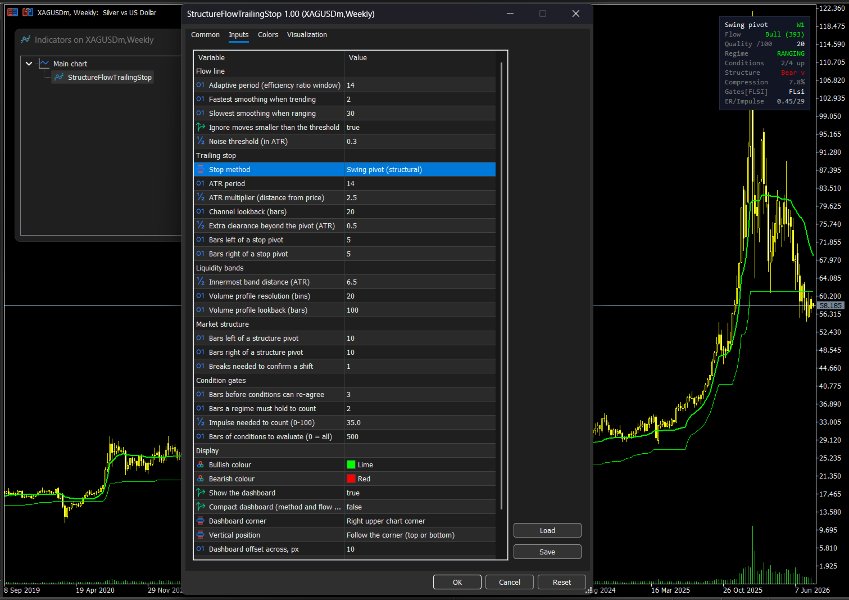Edit the Impulse needed value 35.0
Screen dimensions: 849x600
420,422
